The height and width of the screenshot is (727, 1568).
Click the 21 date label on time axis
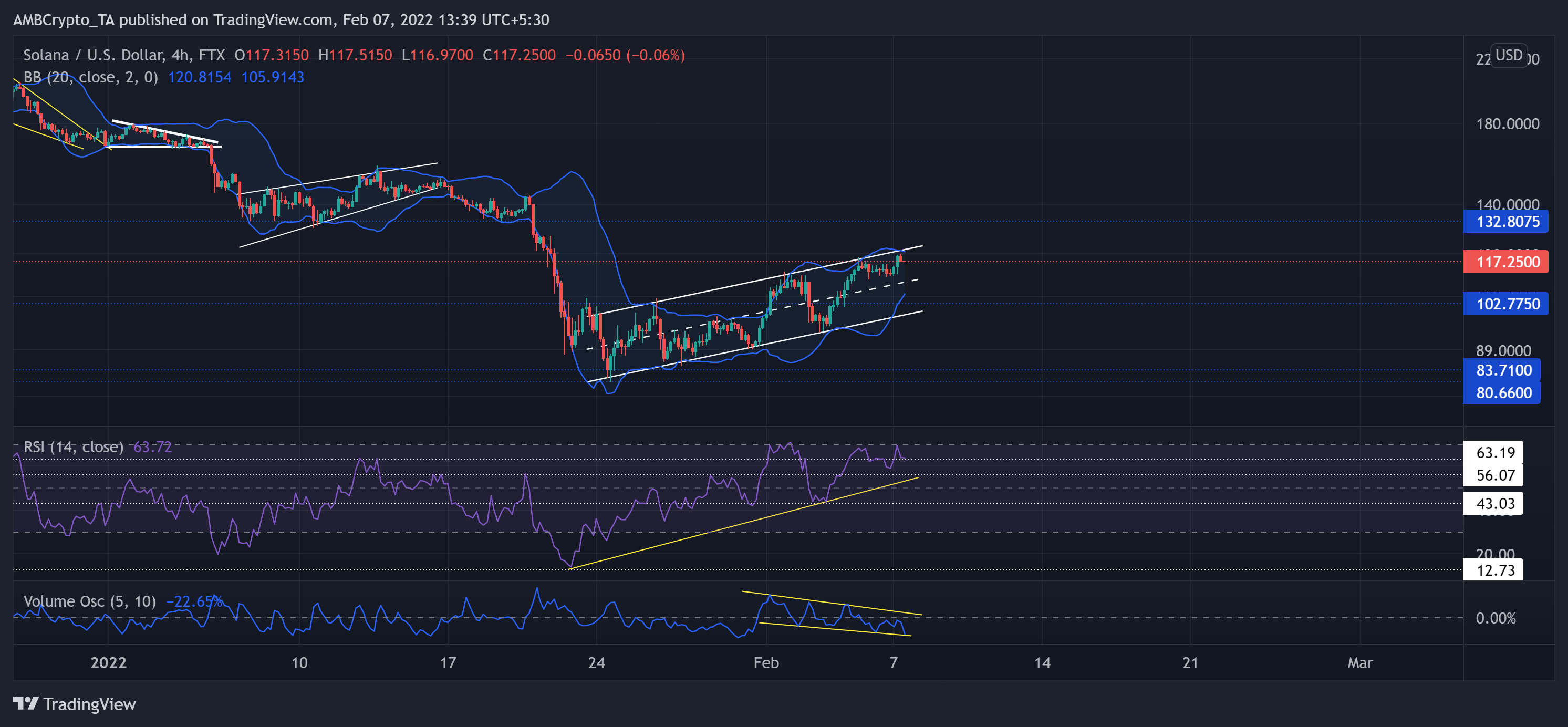[x=1191, y=663]
